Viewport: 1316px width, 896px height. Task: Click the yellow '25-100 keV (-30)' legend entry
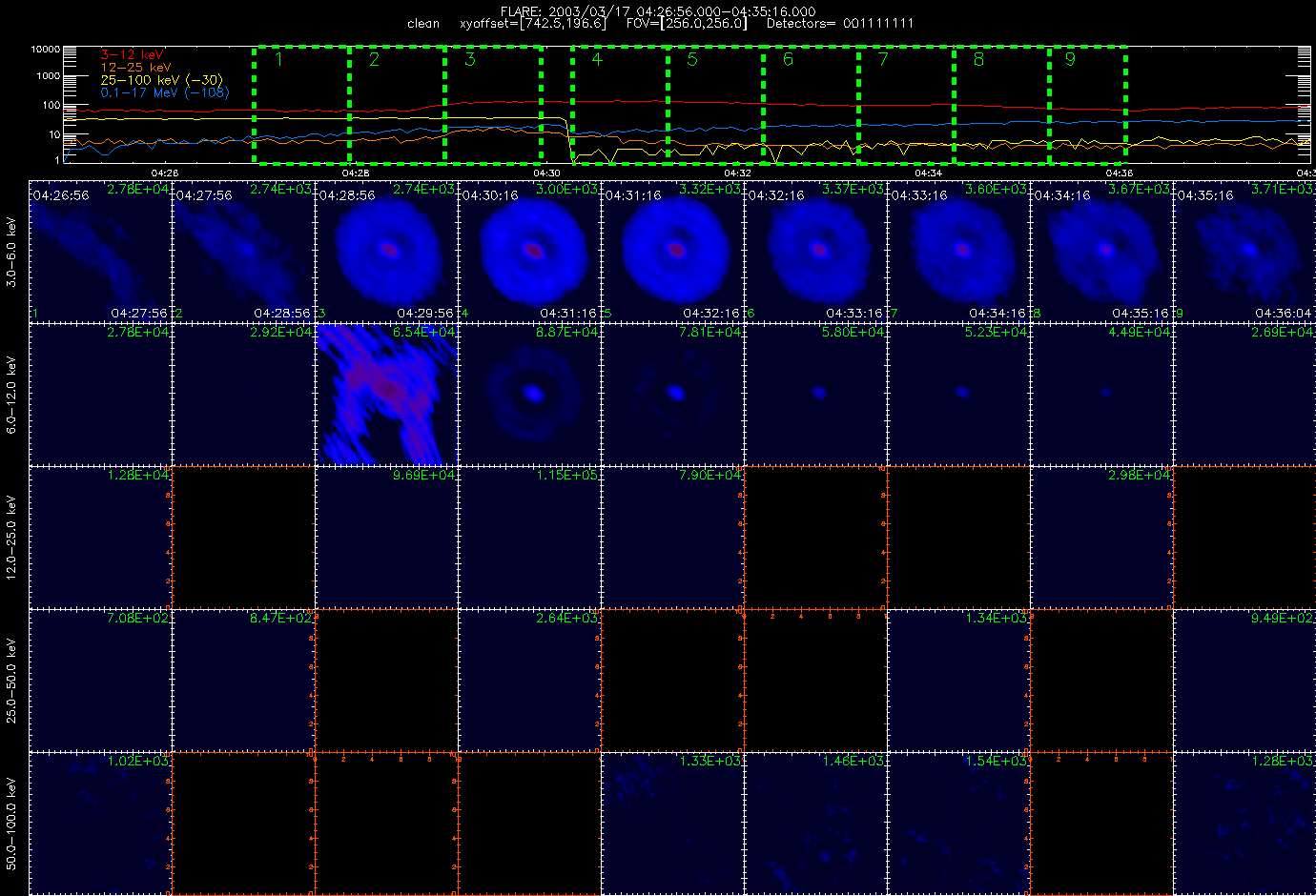tap(162, 80)
